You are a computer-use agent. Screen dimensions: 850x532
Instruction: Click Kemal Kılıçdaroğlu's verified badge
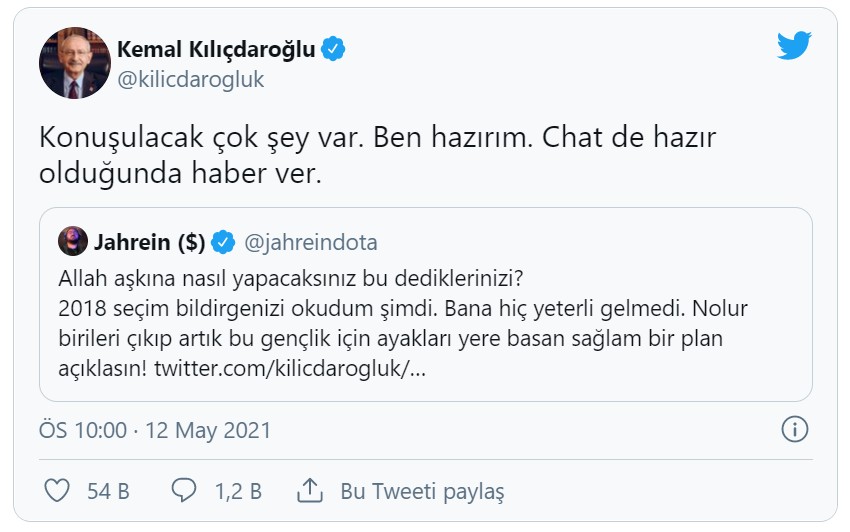coord(334,49)
